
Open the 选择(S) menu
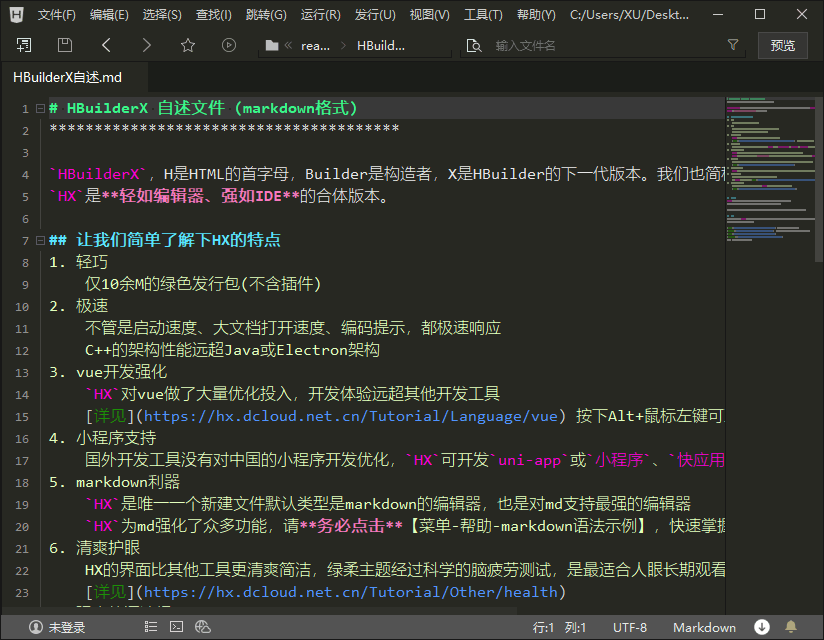162,15
